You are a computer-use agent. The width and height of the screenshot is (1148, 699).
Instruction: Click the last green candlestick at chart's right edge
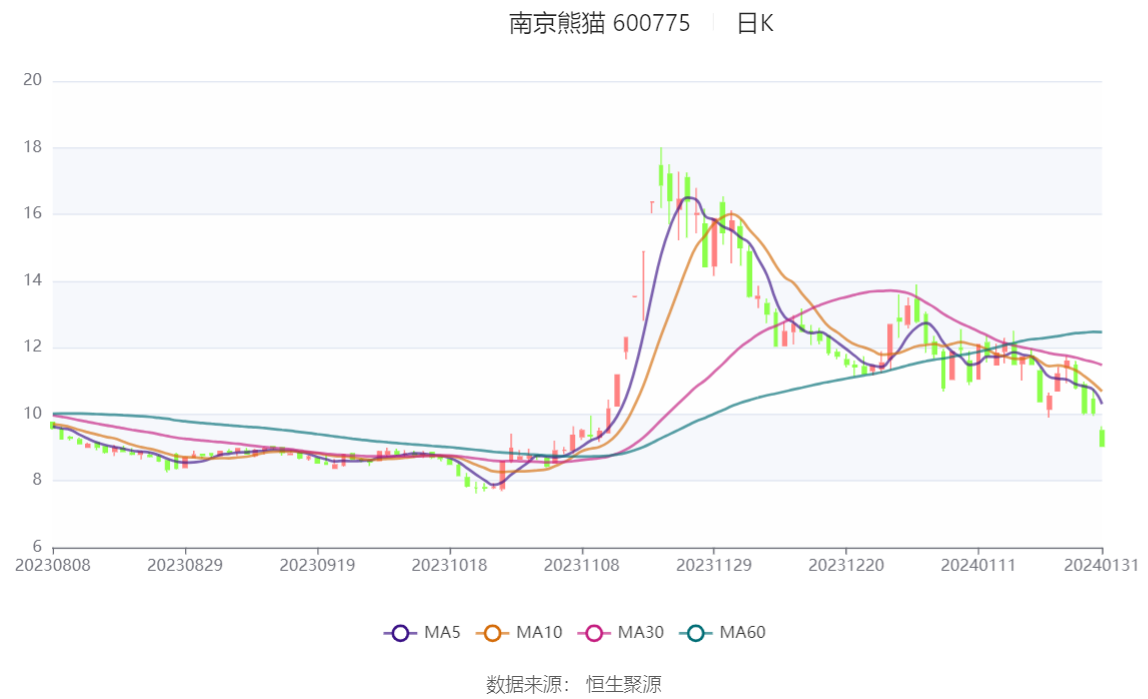tap(1102, 437)
